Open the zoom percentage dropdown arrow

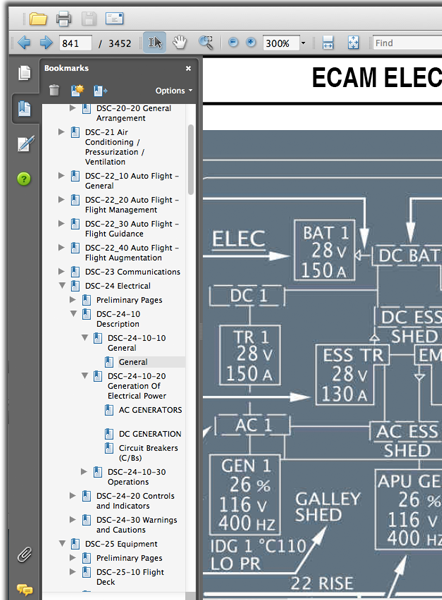point(303,43)
